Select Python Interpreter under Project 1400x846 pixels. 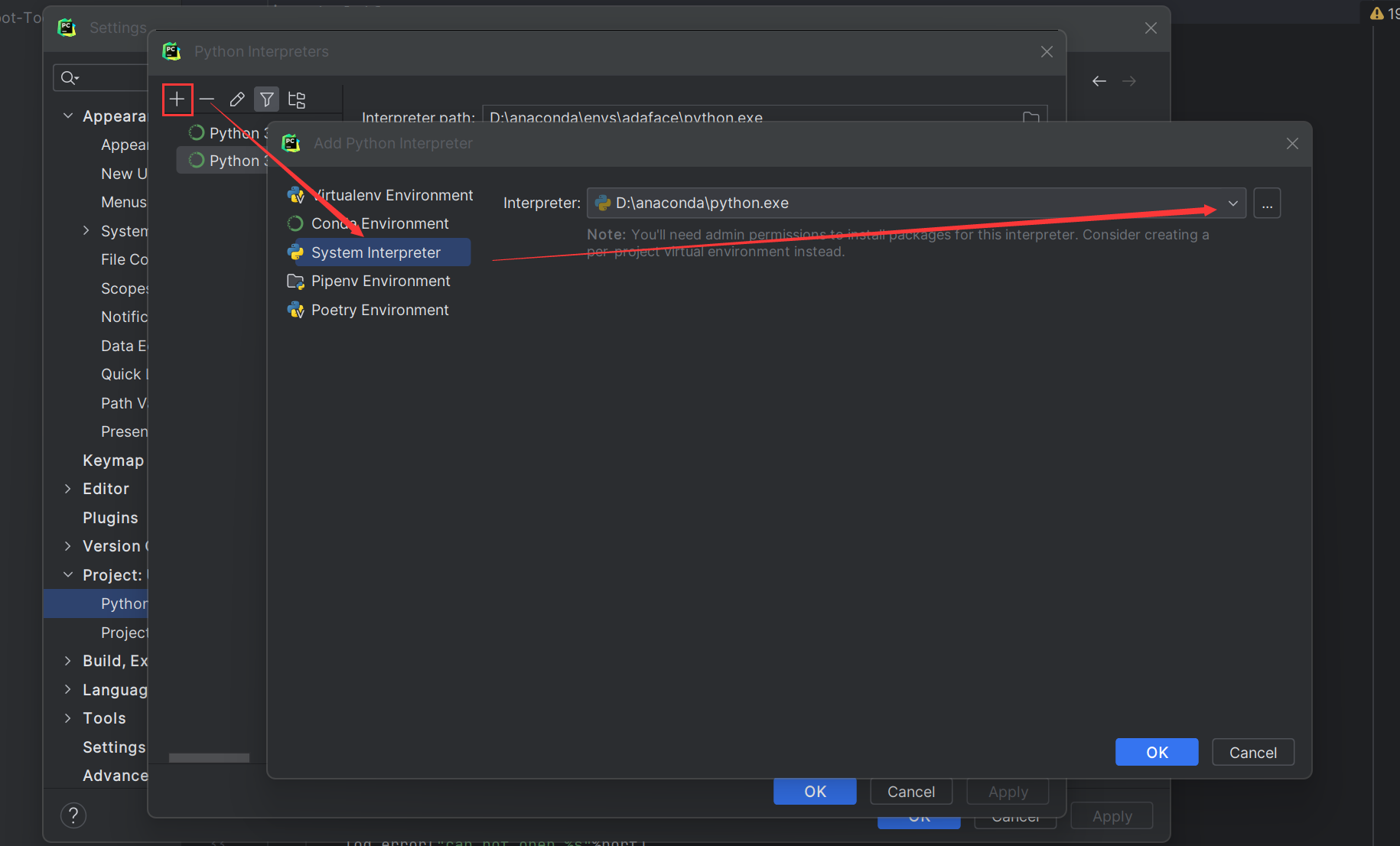[96, 604]
